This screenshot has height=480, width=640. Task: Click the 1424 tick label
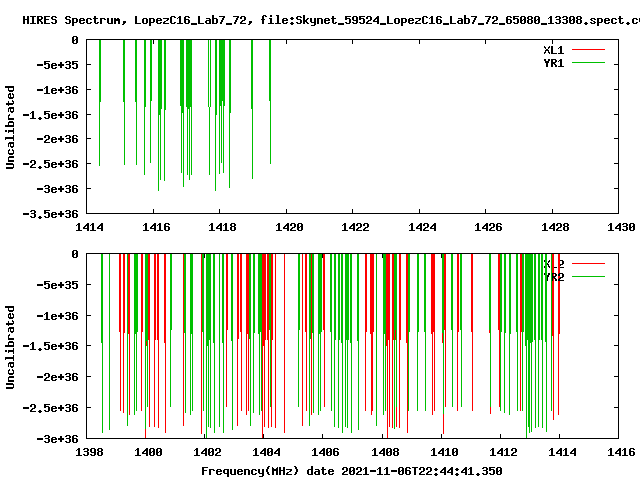click(x=422, y=227)
